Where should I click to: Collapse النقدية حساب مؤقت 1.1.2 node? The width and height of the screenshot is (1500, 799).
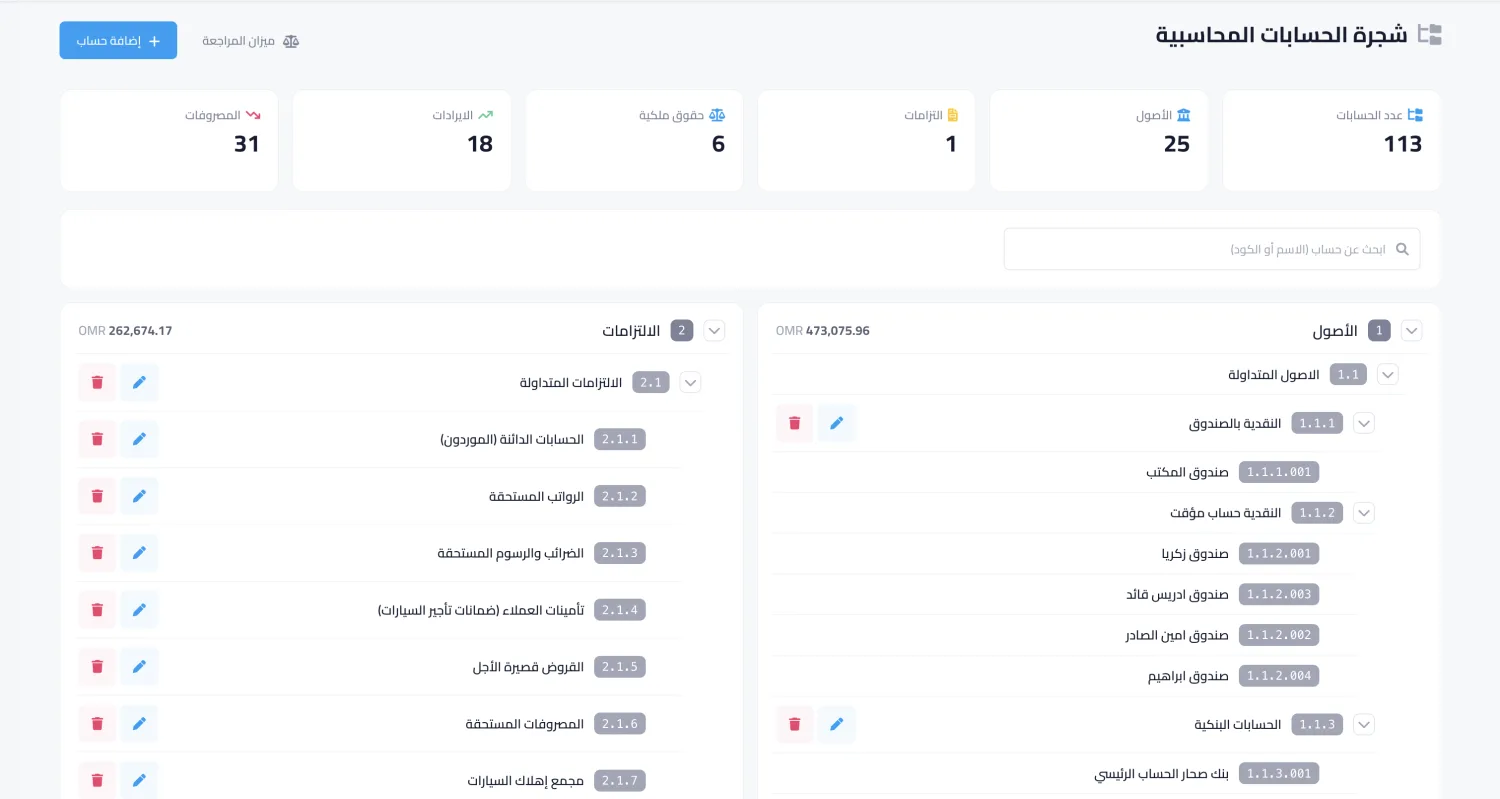(1364, 513)
